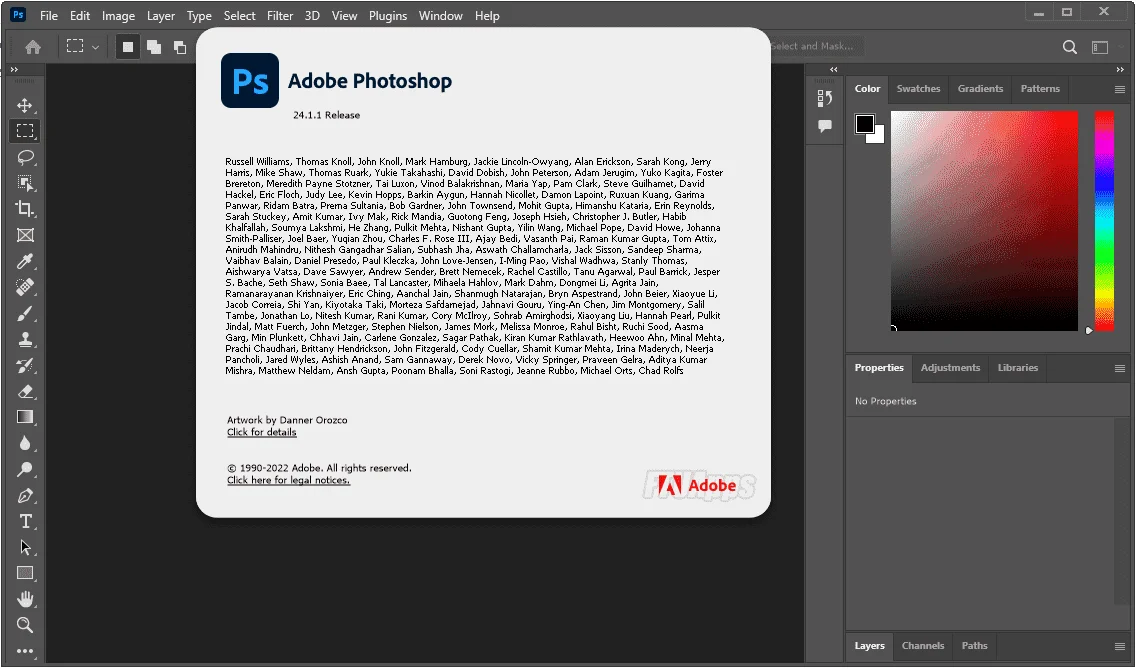Click the '24.1.1 Release' version text
The width and height of the screenshot is (1136, 669).
coord(326,115)
